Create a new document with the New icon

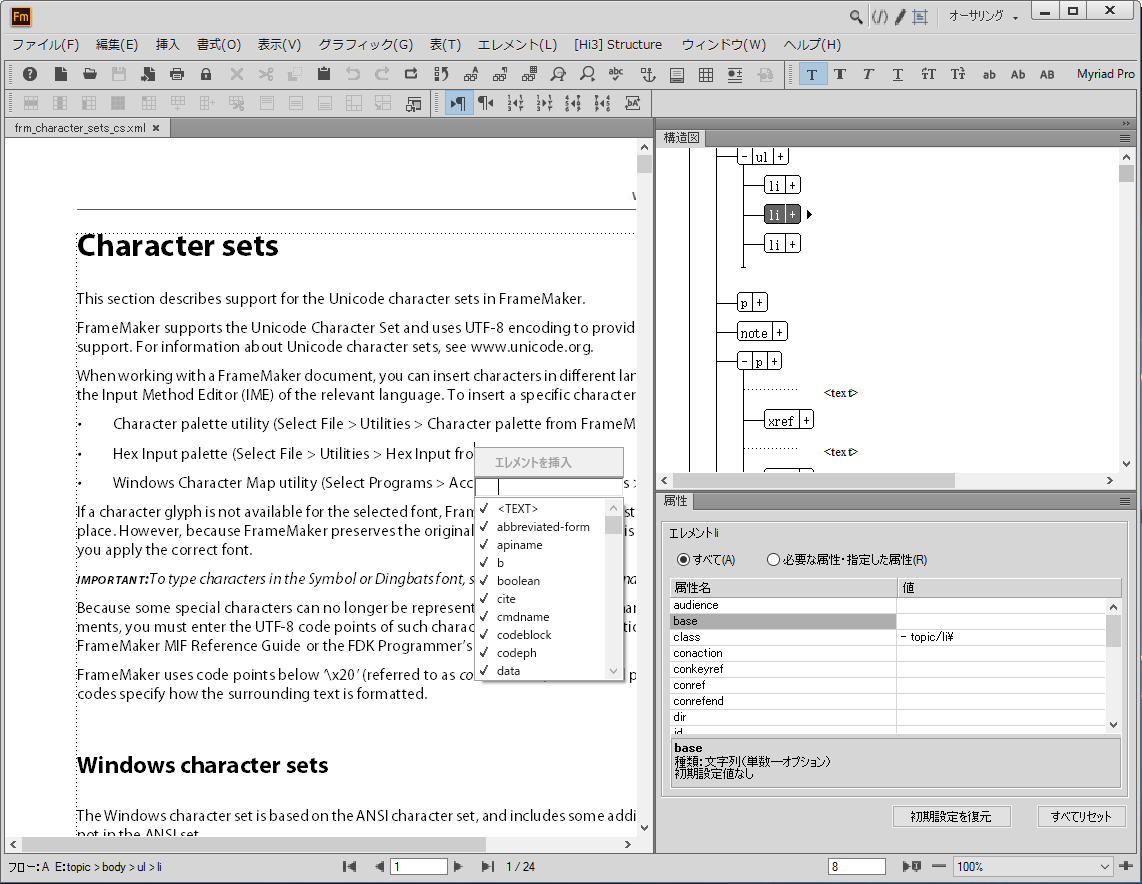[59, 74]
